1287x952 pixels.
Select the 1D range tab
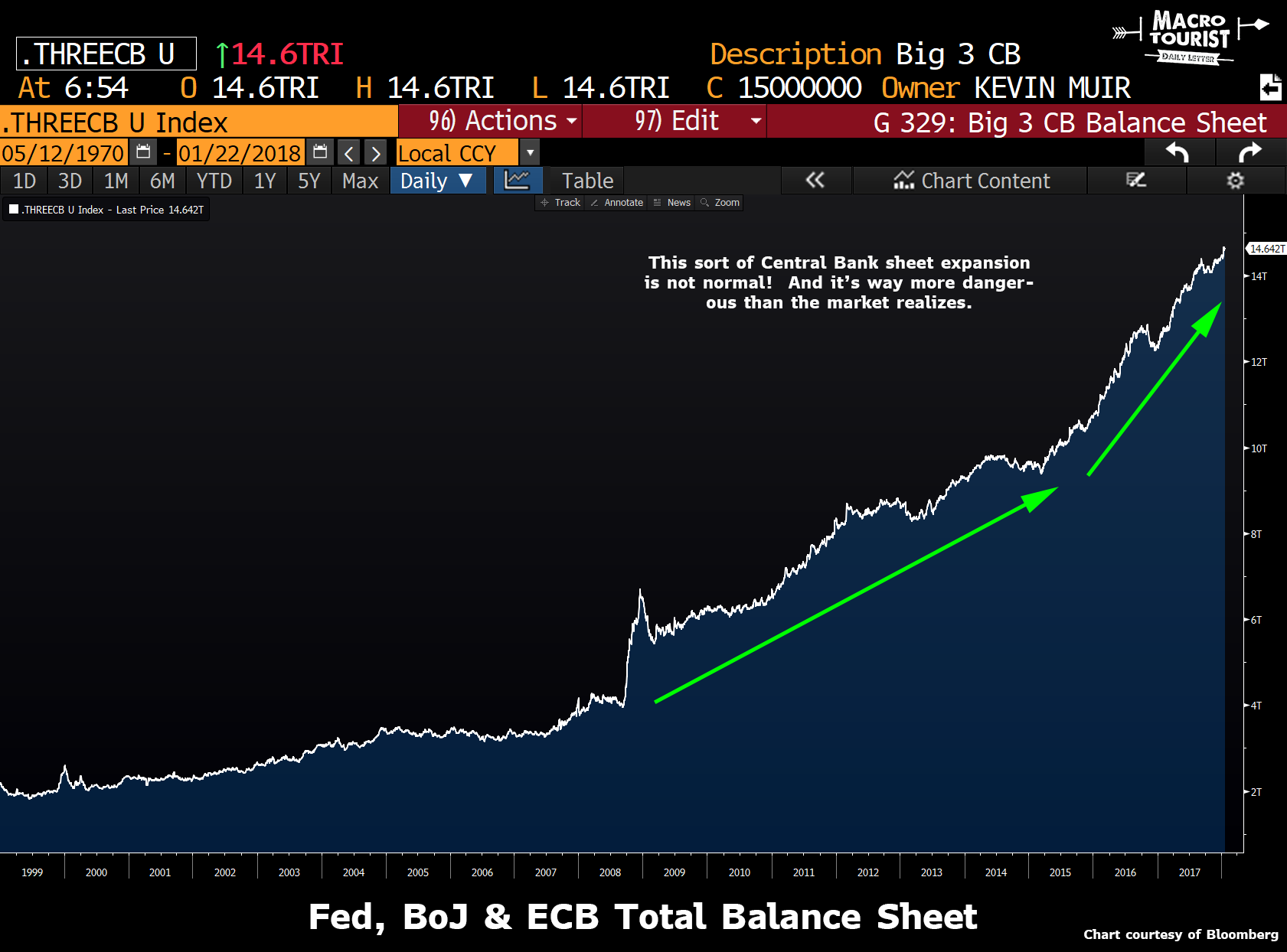(24, 181)
